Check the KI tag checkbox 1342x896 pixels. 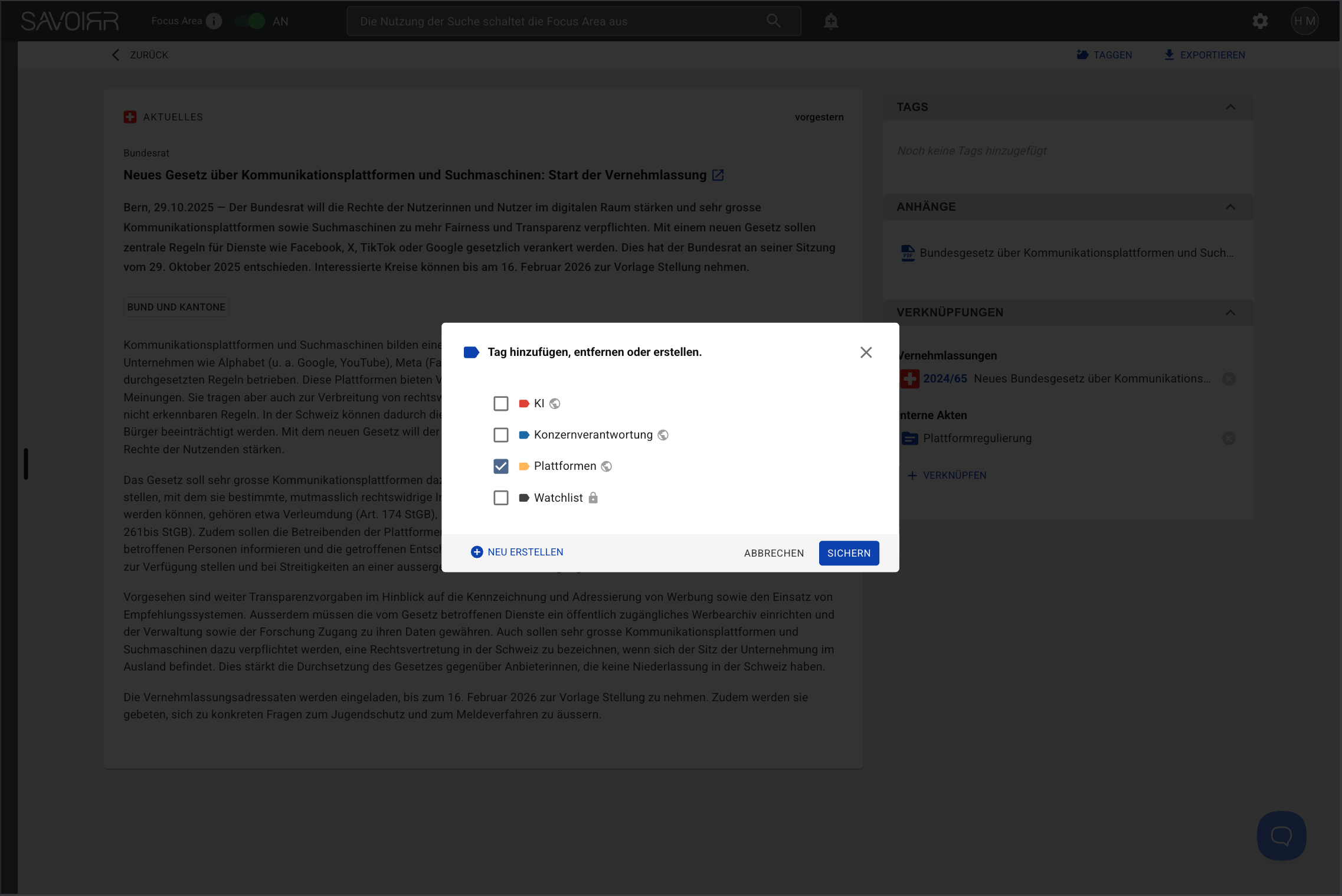500,404
